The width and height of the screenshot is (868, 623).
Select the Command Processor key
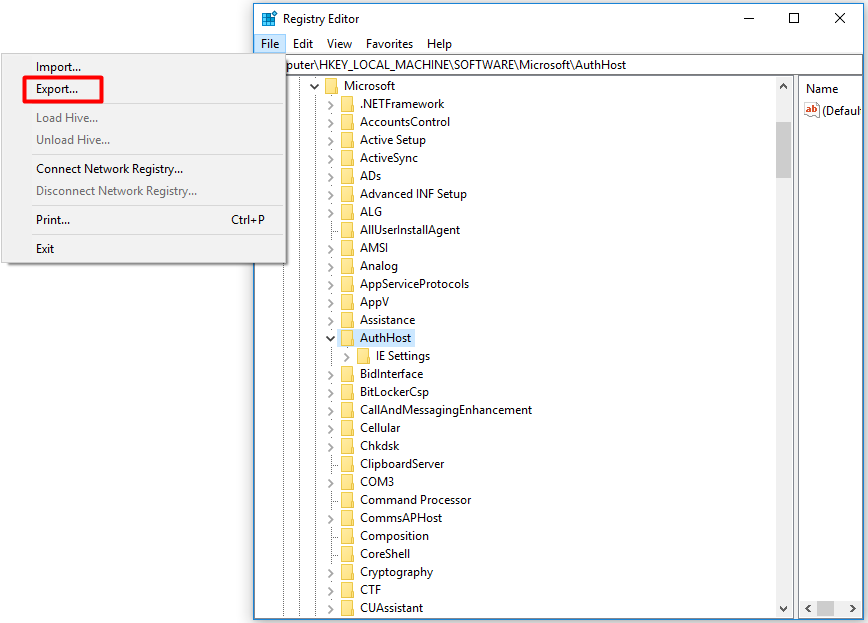pyautogui.click(x=415, y=500)
